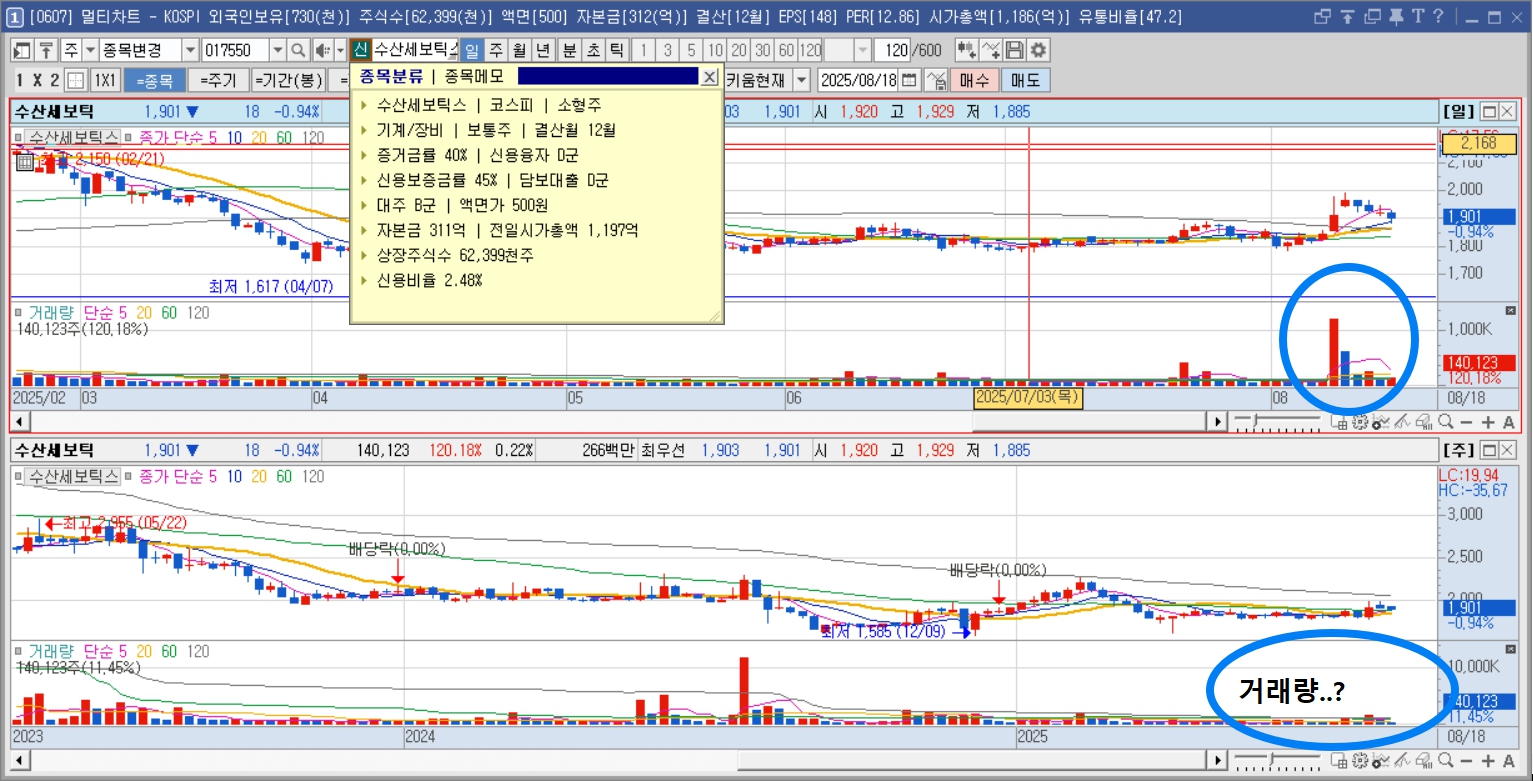
Task: Open the 종목분류 tab in popup
Action: pyautogui.click(x=391, y=76)
